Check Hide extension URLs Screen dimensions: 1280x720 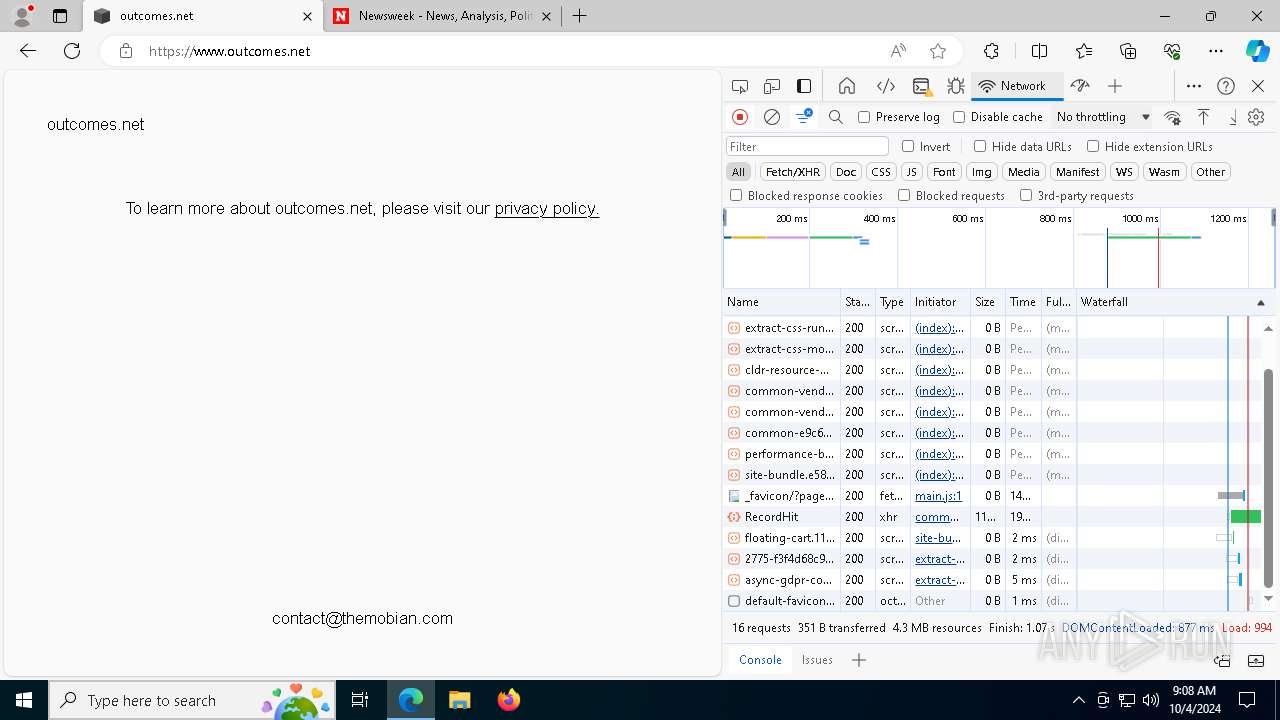pos(1093,146)
